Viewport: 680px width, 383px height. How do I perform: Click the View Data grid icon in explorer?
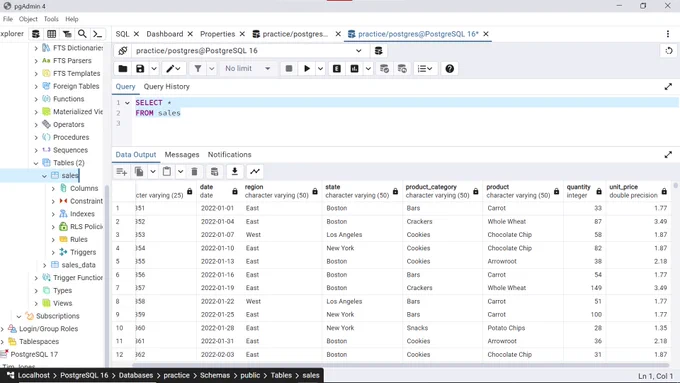[x=51, y=34]
